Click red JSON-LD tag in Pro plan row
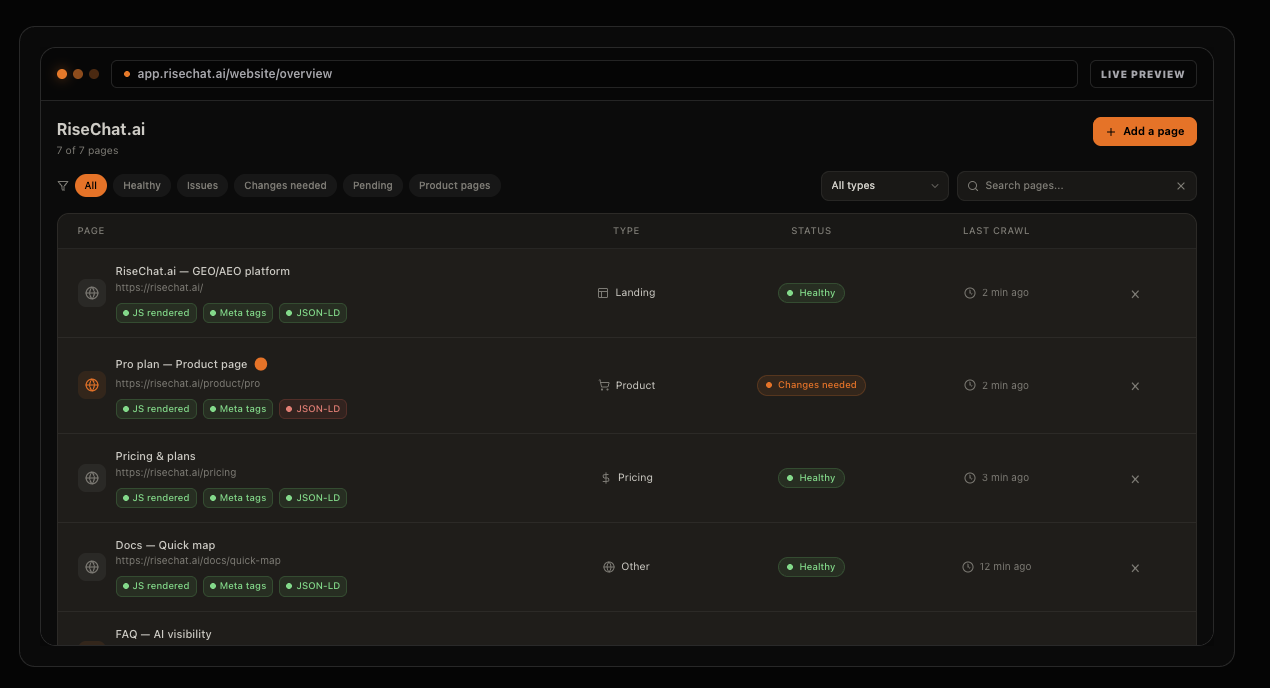 point(313,409)
